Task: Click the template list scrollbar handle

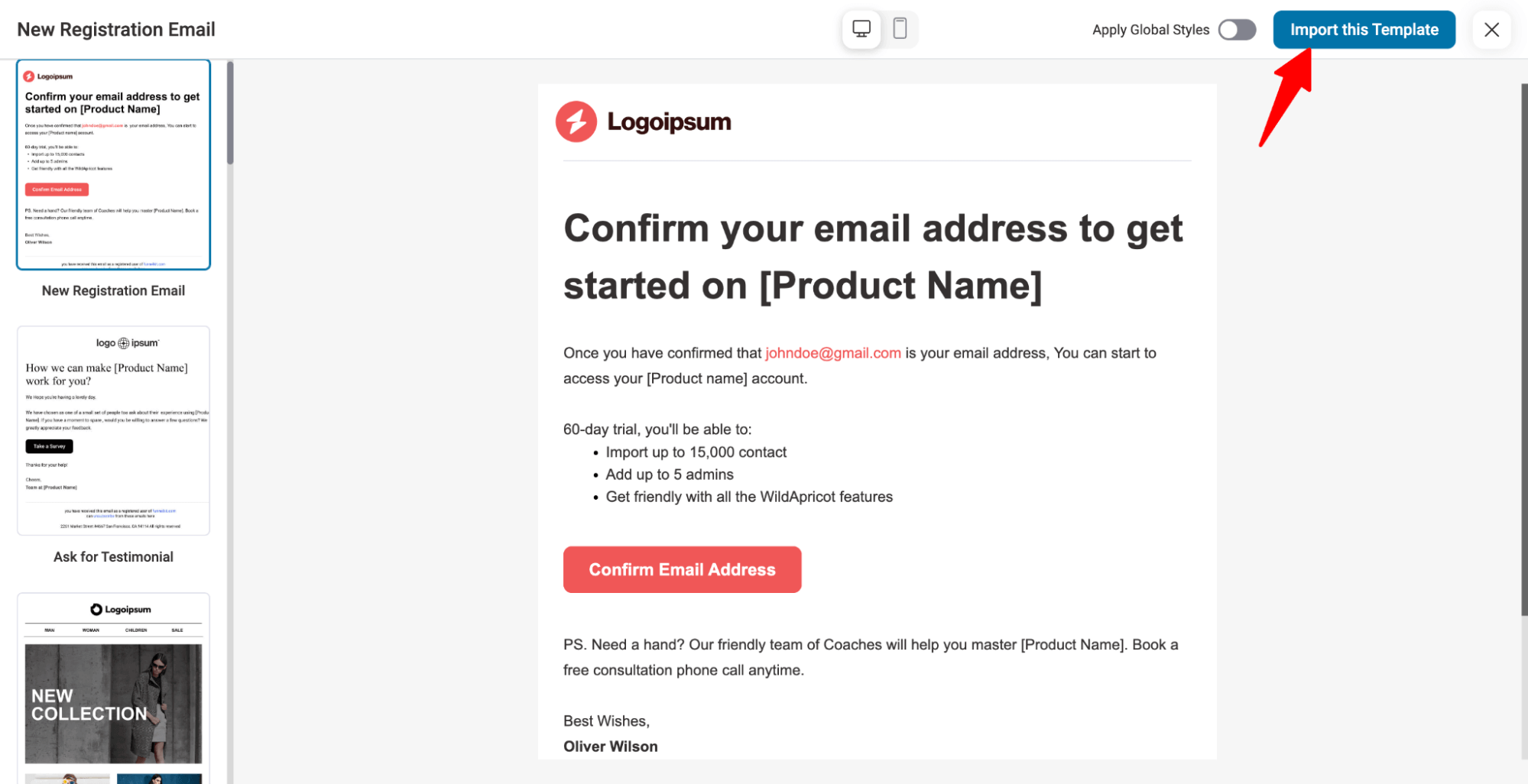Action: point(230,113)
